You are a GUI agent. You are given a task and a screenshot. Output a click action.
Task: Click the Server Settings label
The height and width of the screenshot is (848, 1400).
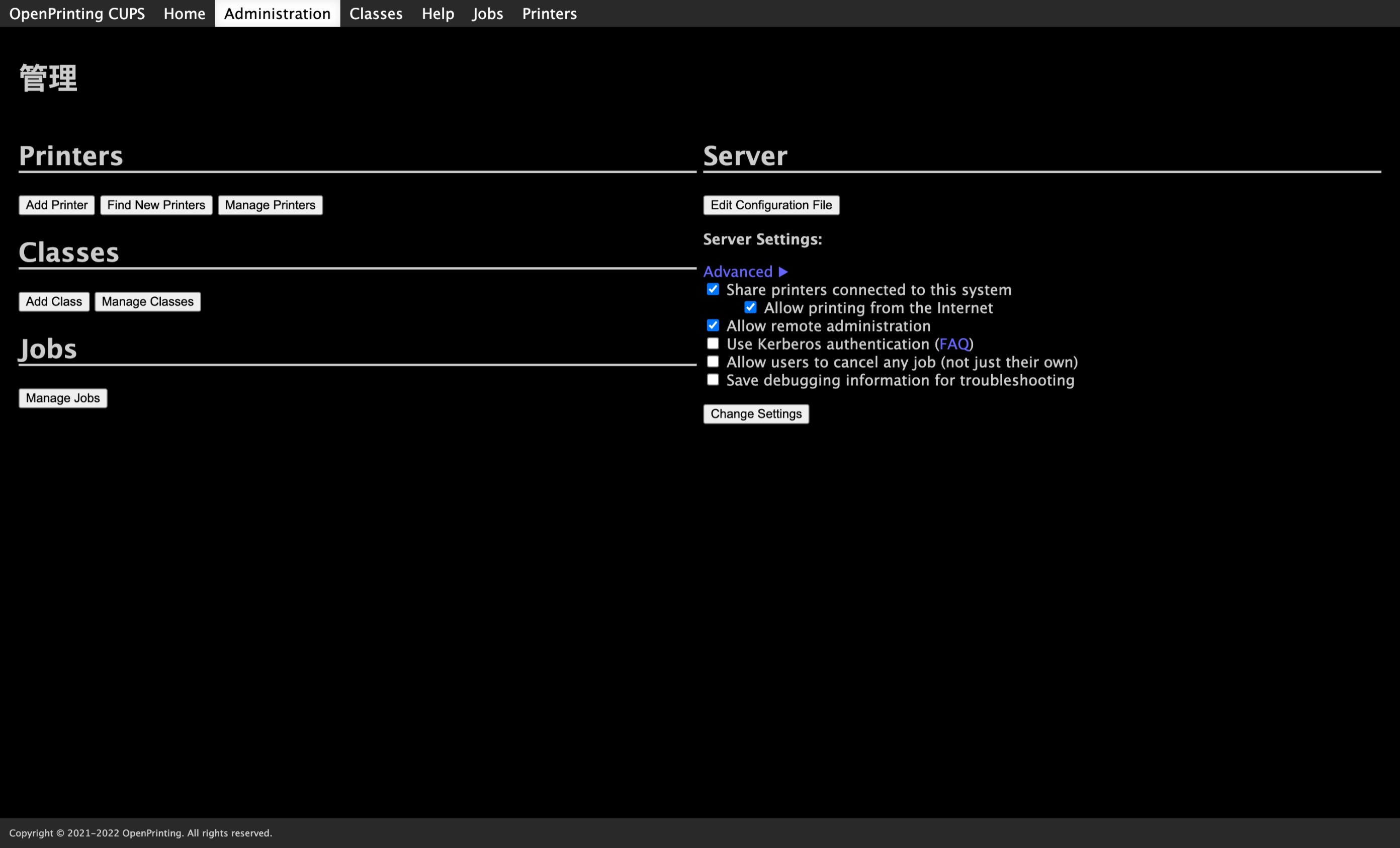762,239
